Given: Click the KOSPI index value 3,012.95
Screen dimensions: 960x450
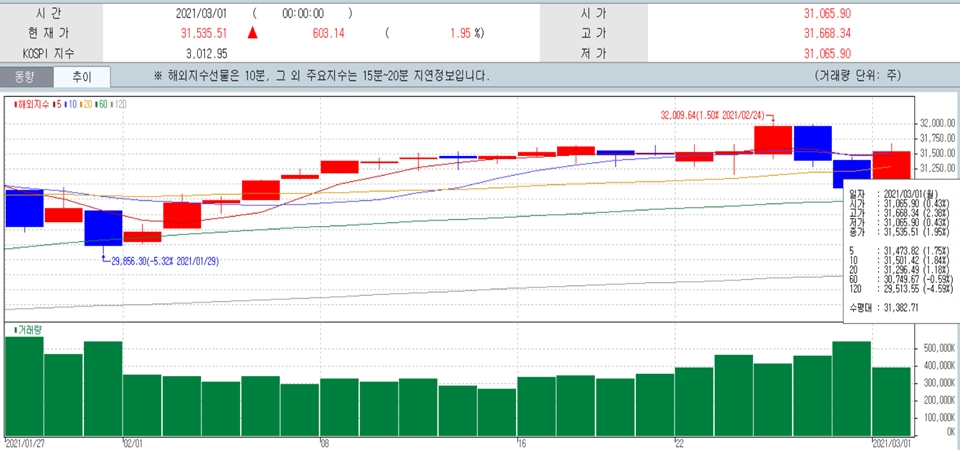Looking at the screenshot, I should pyautogui.click(x=207, y=54).
